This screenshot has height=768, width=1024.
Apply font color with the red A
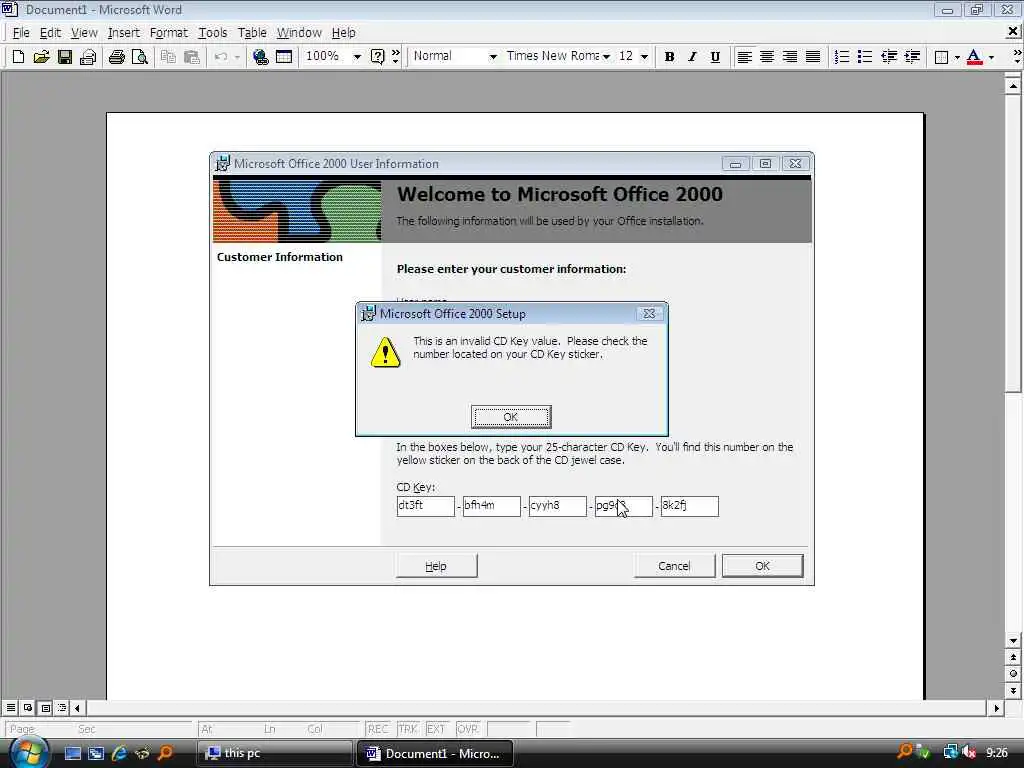click(x=974, y=57)
